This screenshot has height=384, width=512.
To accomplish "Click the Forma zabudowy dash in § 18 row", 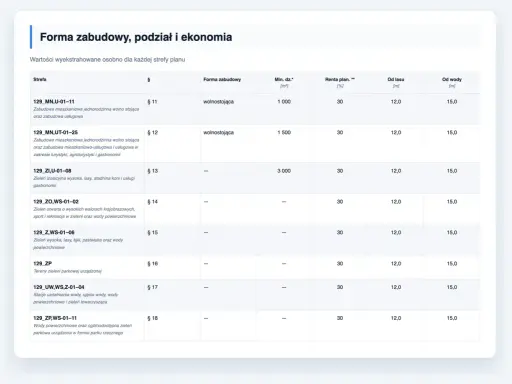I will [206, 318].
